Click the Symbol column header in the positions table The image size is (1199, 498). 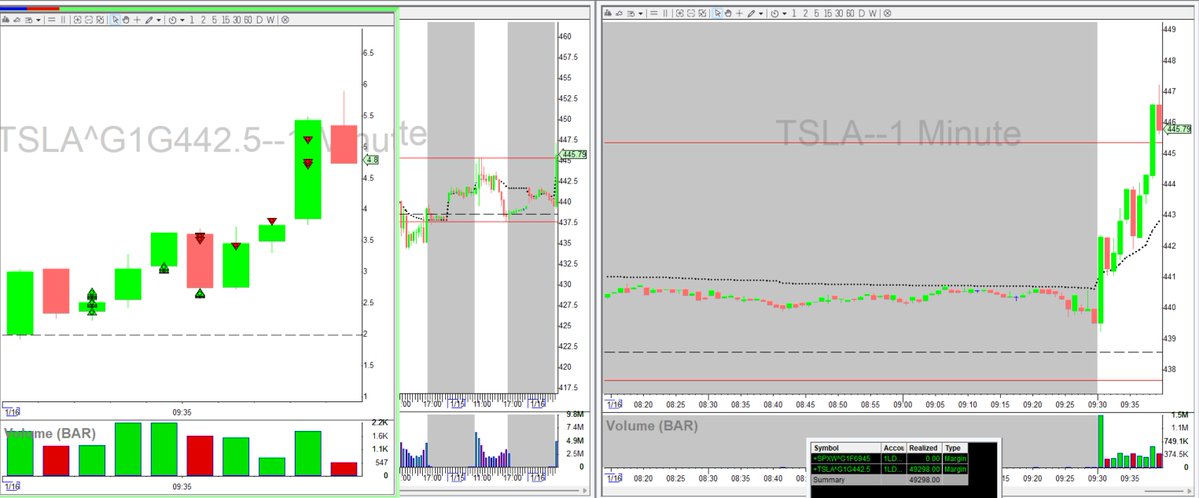tap(846, 448)
